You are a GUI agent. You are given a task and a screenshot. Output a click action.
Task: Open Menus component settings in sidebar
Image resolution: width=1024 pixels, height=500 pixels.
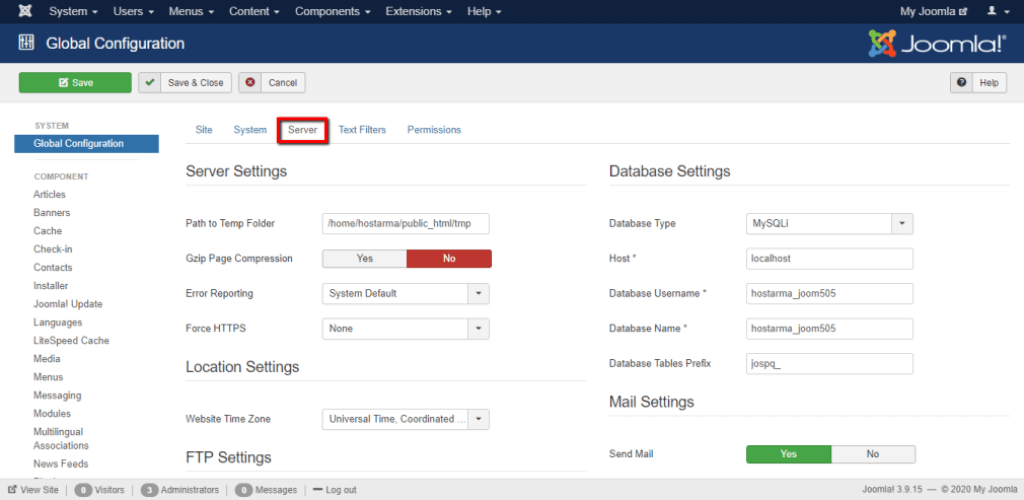click(47, 377)
